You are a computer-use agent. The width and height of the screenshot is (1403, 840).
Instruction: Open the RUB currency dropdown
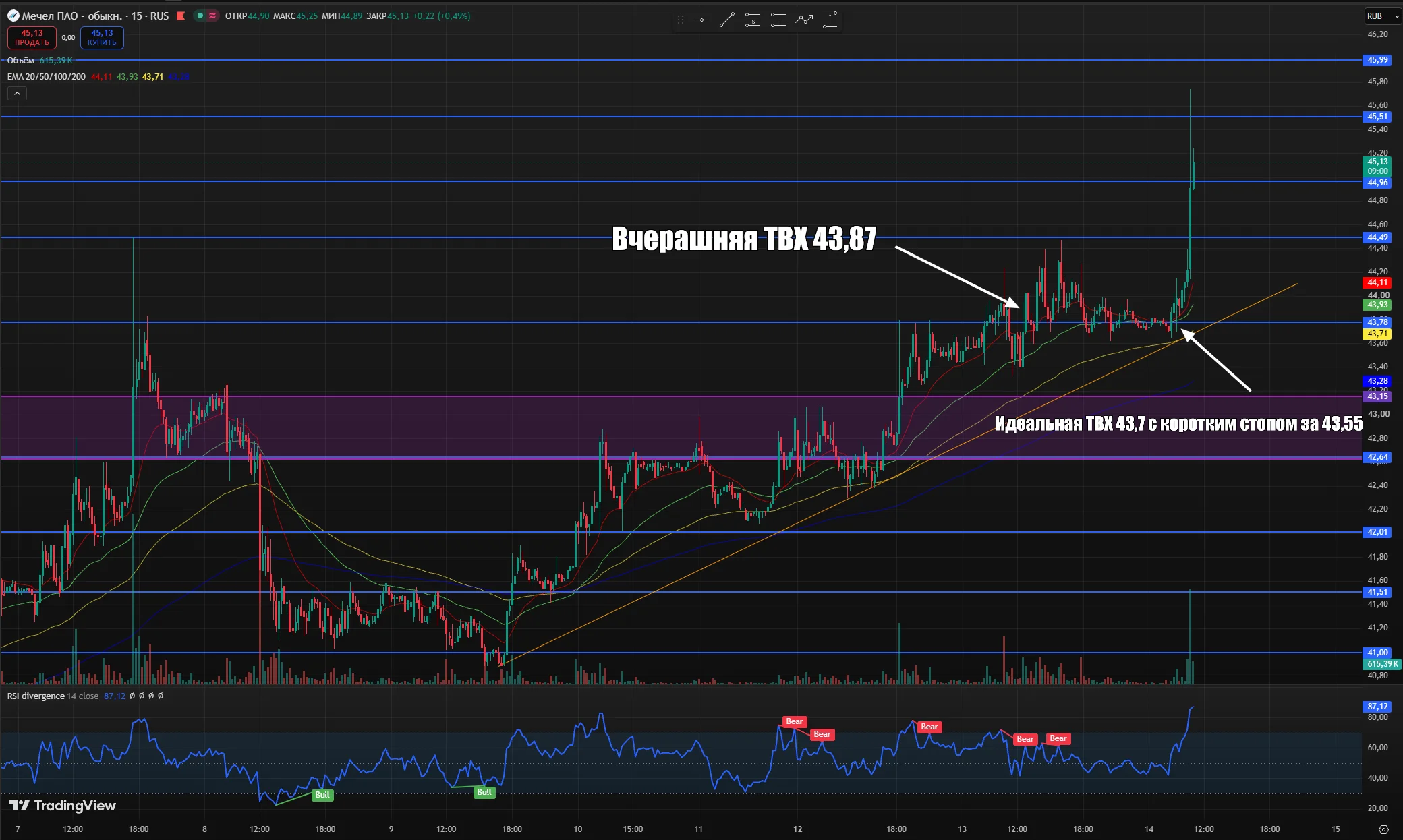pyautogui.click(x=1381, y=16)
